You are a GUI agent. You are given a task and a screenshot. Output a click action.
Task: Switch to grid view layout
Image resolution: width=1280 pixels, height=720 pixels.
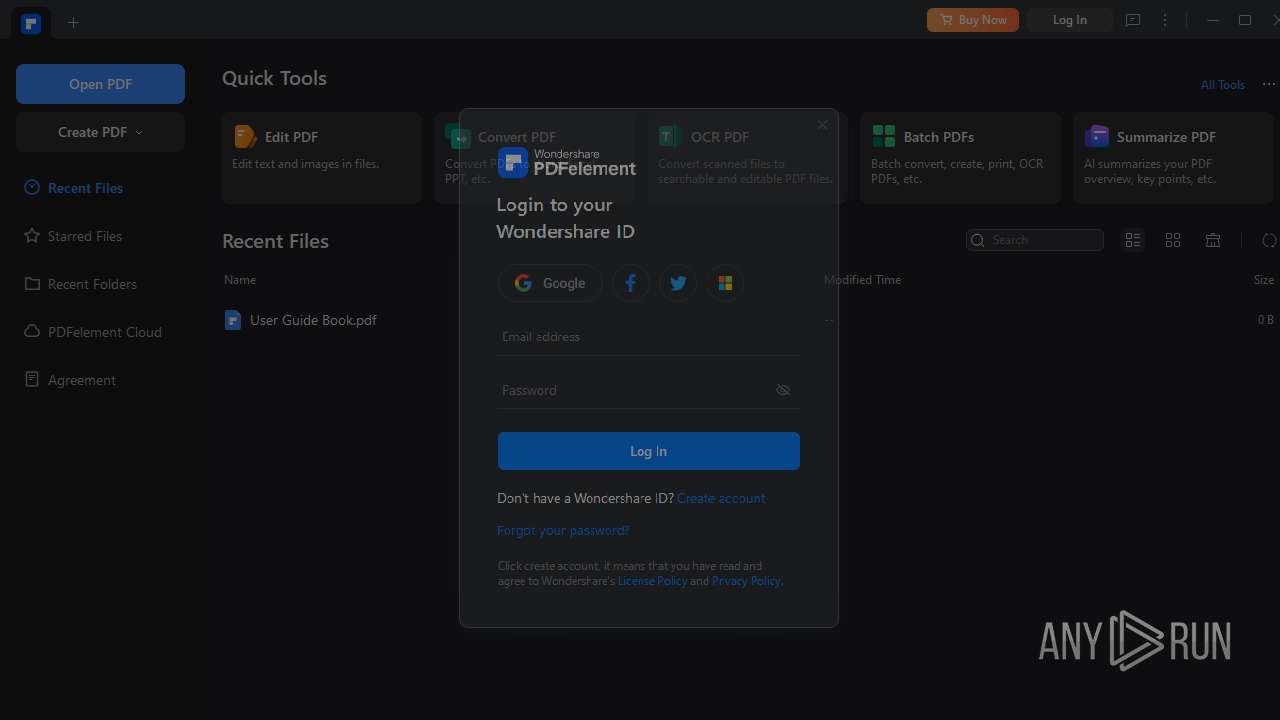(x=1173, y=240)
